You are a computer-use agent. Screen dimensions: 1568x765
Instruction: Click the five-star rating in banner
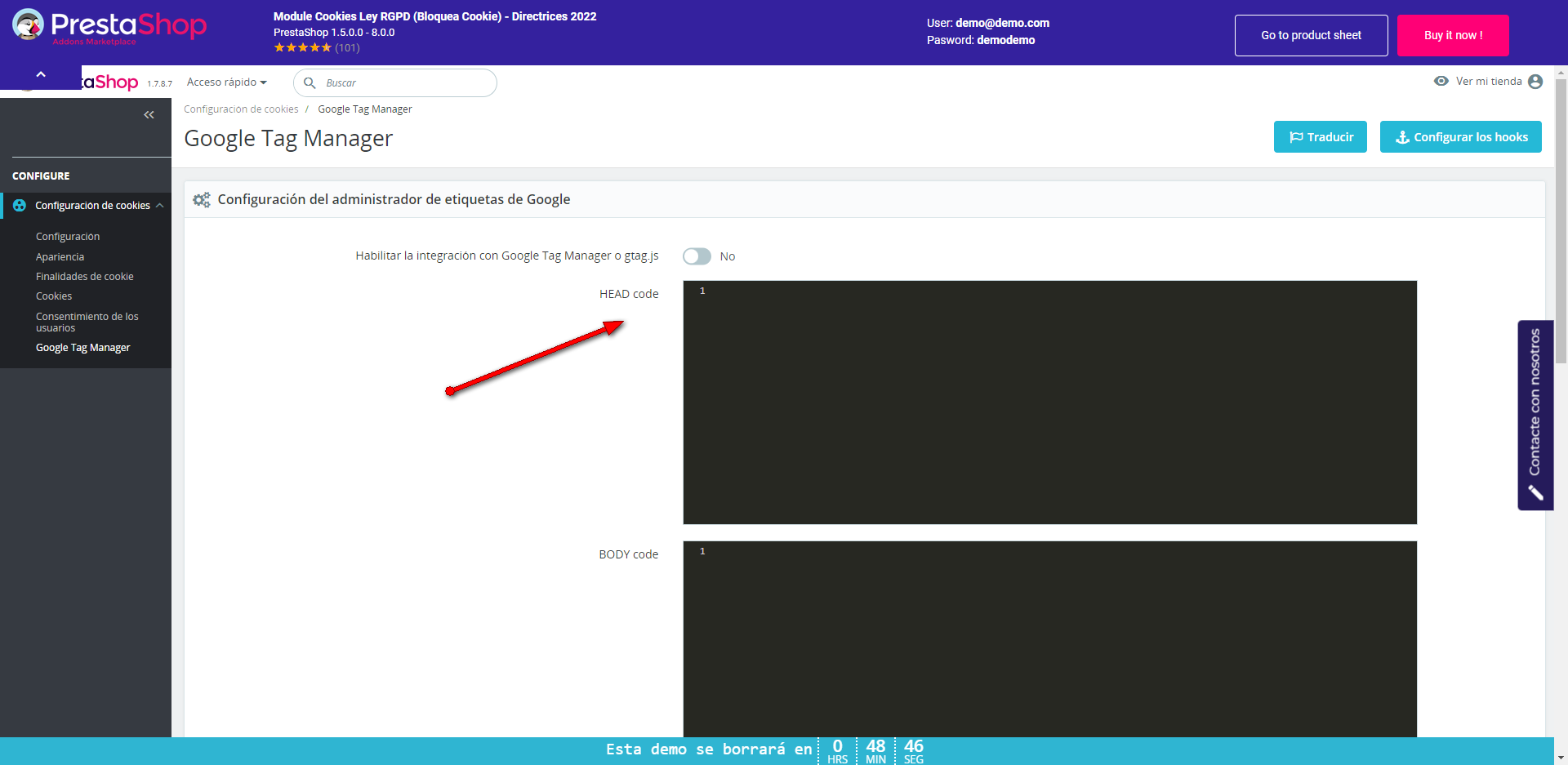pos(303,47)
